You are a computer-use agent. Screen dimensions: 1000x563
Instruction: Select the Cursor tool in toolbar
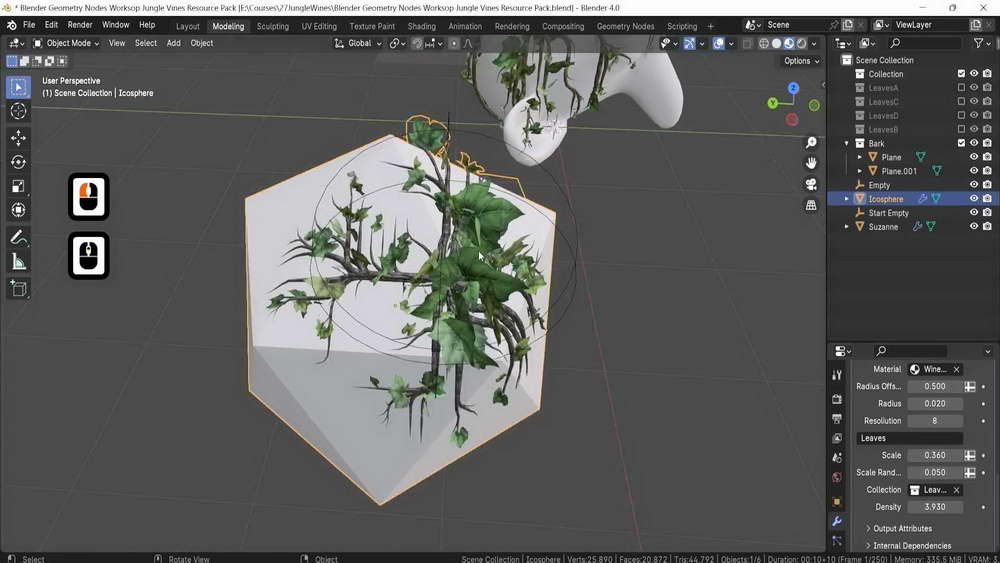pos(18,111)
